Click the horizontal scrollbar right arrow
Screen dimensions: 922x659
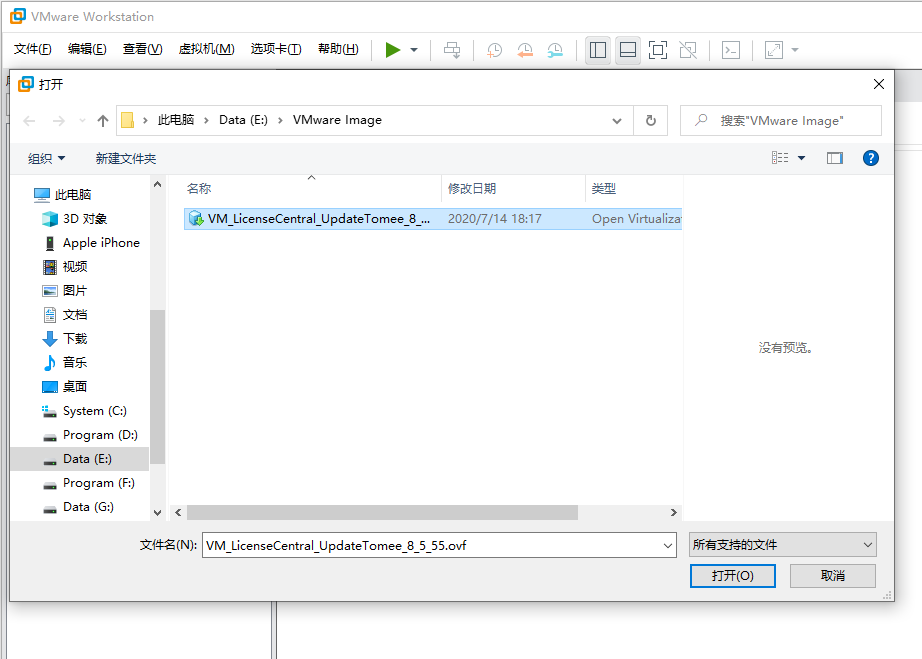tap(674, 513)
